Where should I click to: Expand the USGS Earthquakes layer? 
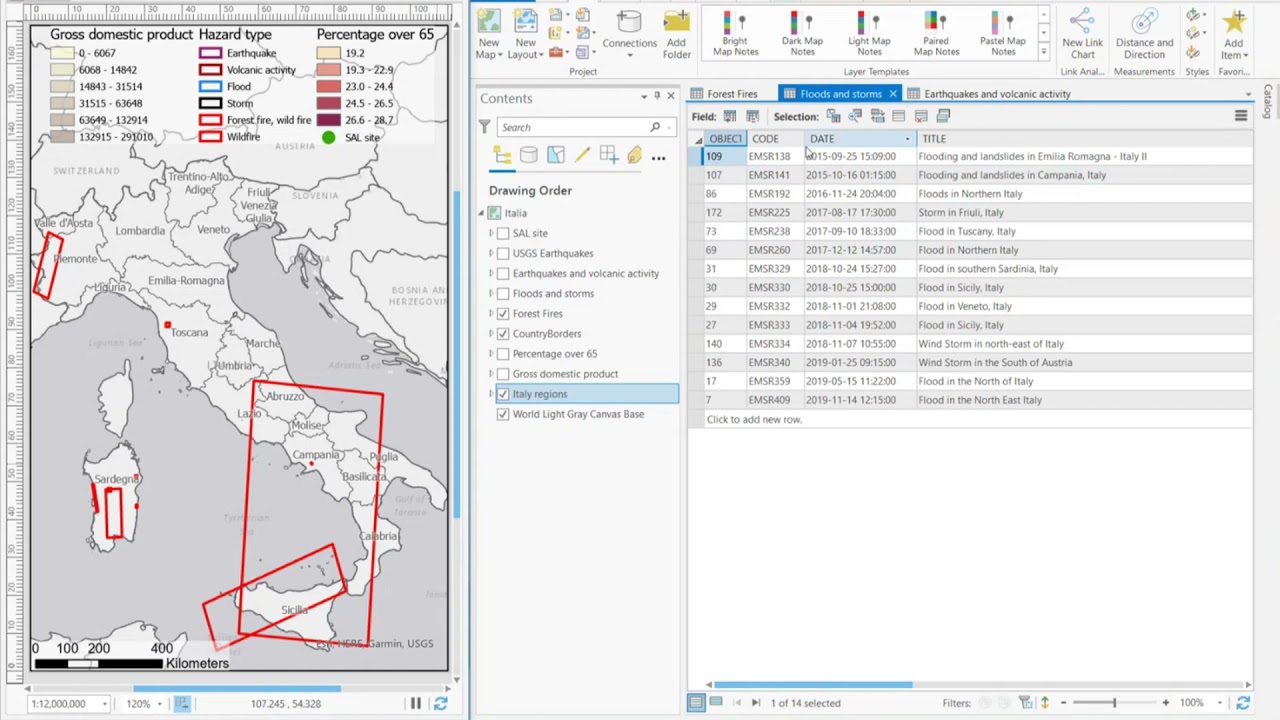[x=491, y=253]
